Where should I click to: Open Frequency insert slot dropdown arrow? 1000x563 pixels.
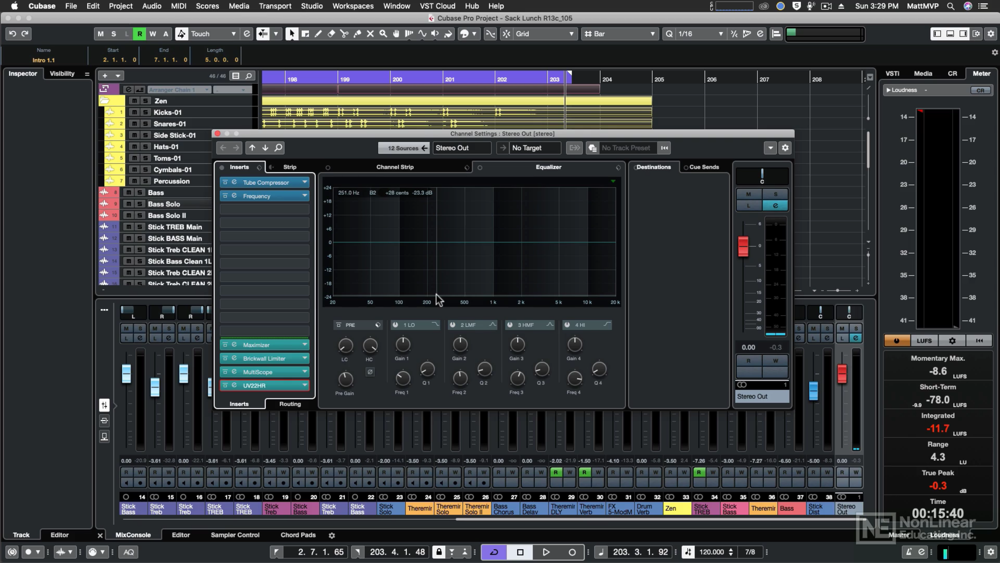coord(305,196)
